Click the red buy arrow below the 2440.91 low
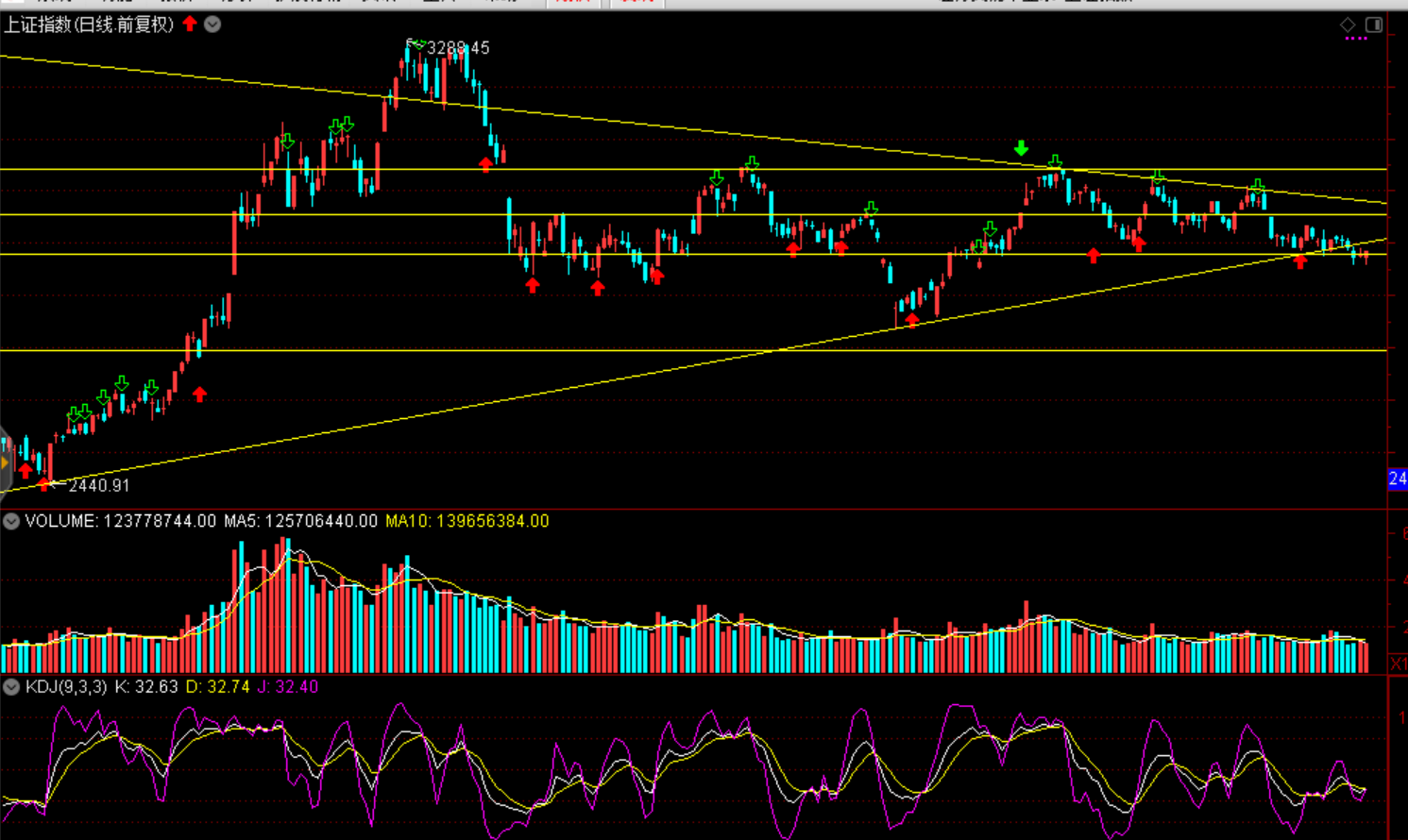The width and height of the screenshot is (1408, 840). tap(43, 484)
